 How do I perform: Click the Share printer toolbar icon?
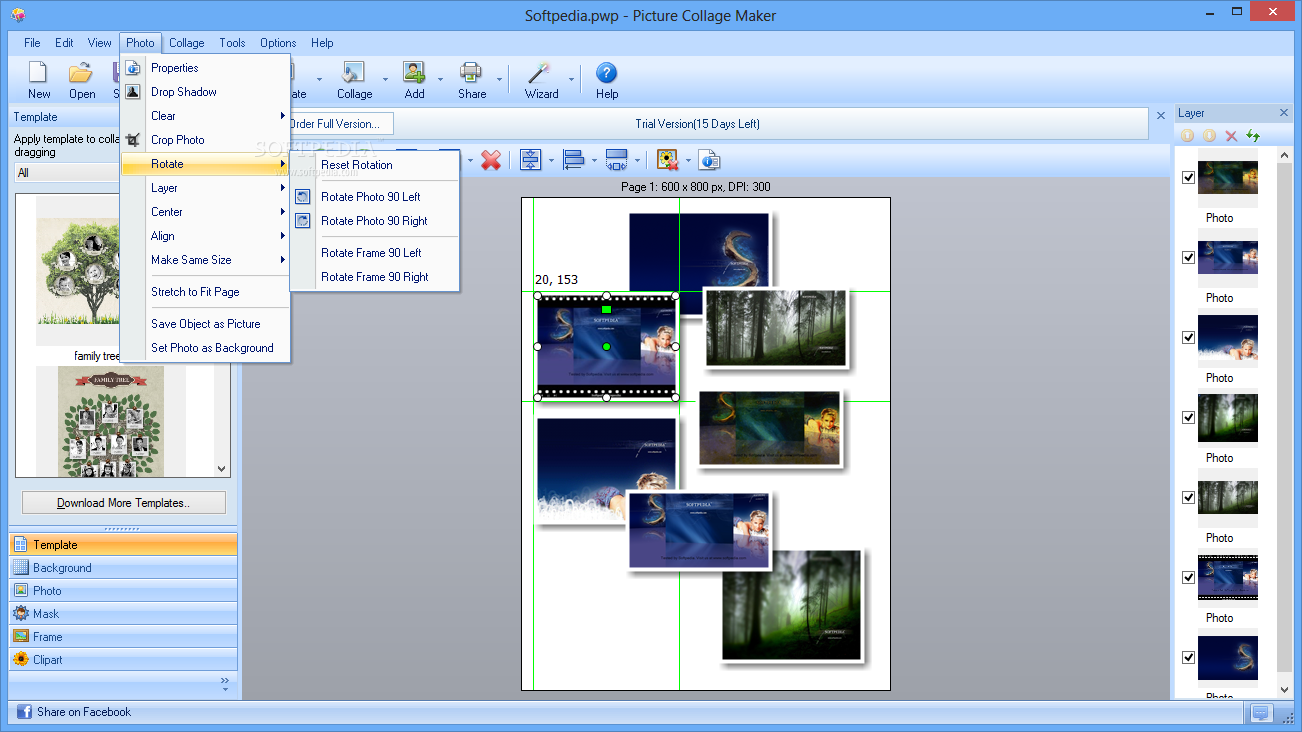pos(471,73)
